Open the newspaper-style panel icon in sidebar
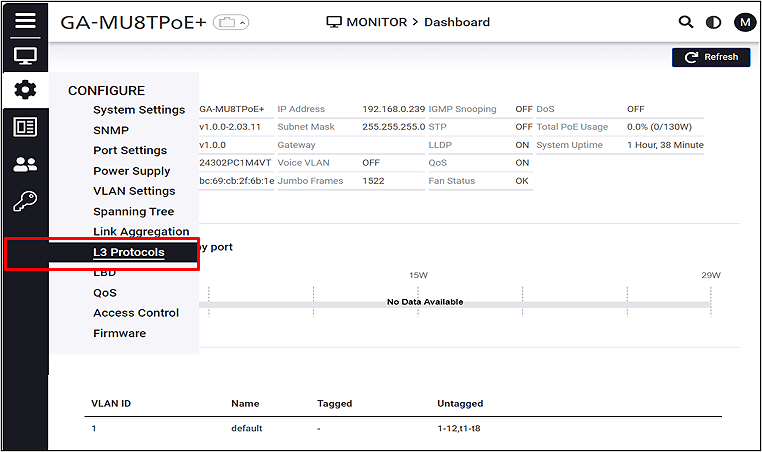This screenshot has width=762, height=452. click(25, 127)
